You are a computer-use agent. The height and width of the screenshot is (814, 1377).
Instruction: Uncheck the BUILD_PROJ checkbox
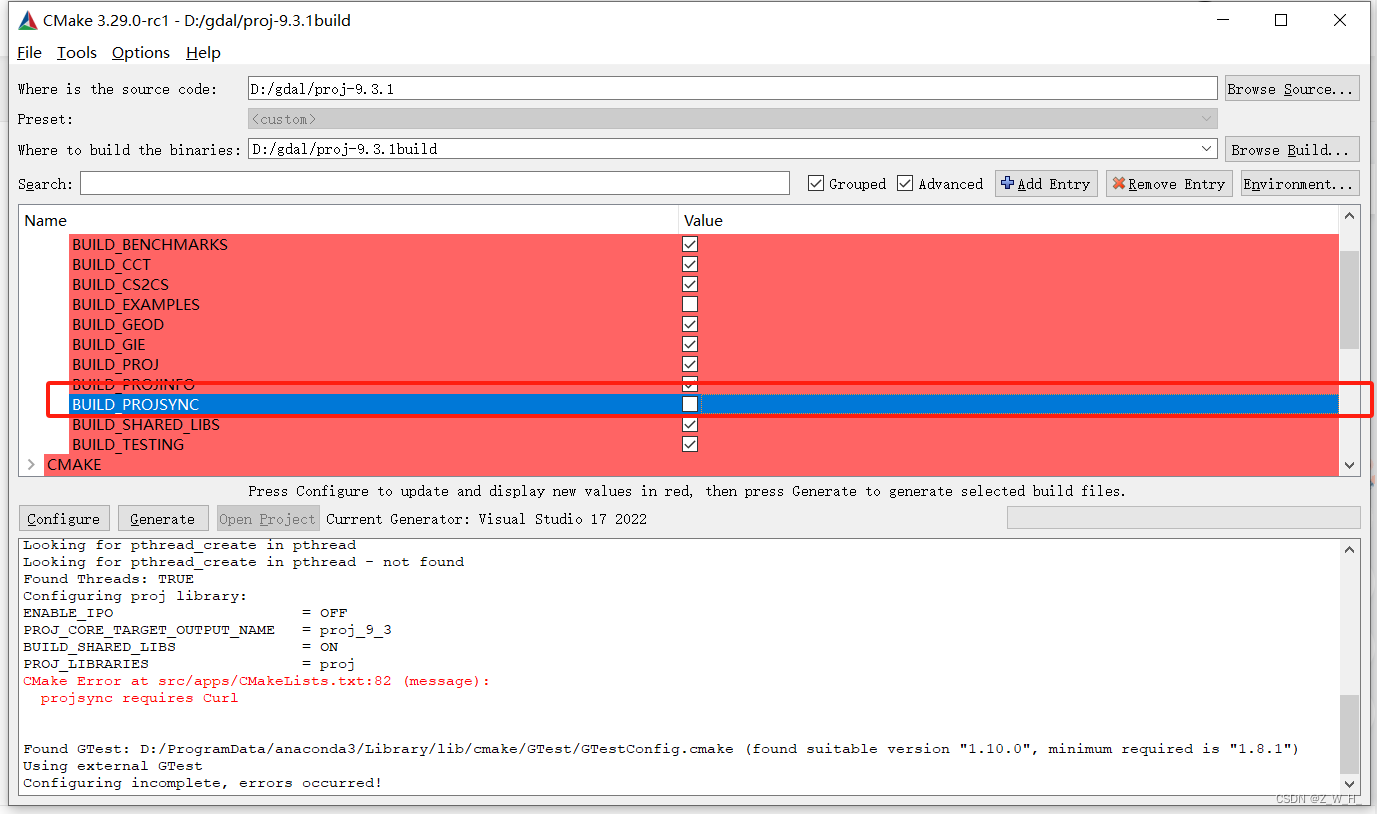pyautogui.click(x=690, y=364)
